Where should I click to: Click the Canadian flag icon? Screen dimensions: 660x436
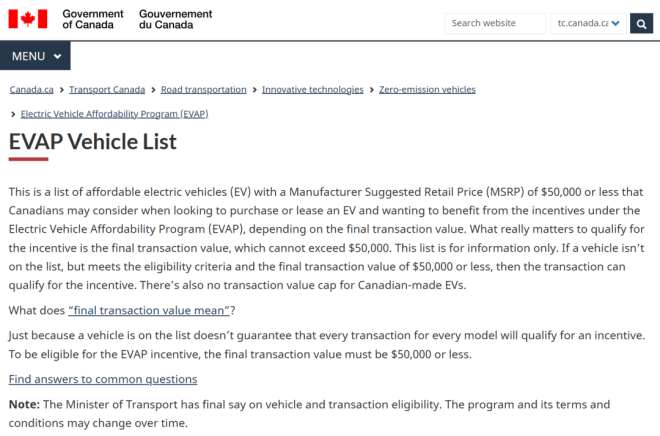tap(30, 19)
